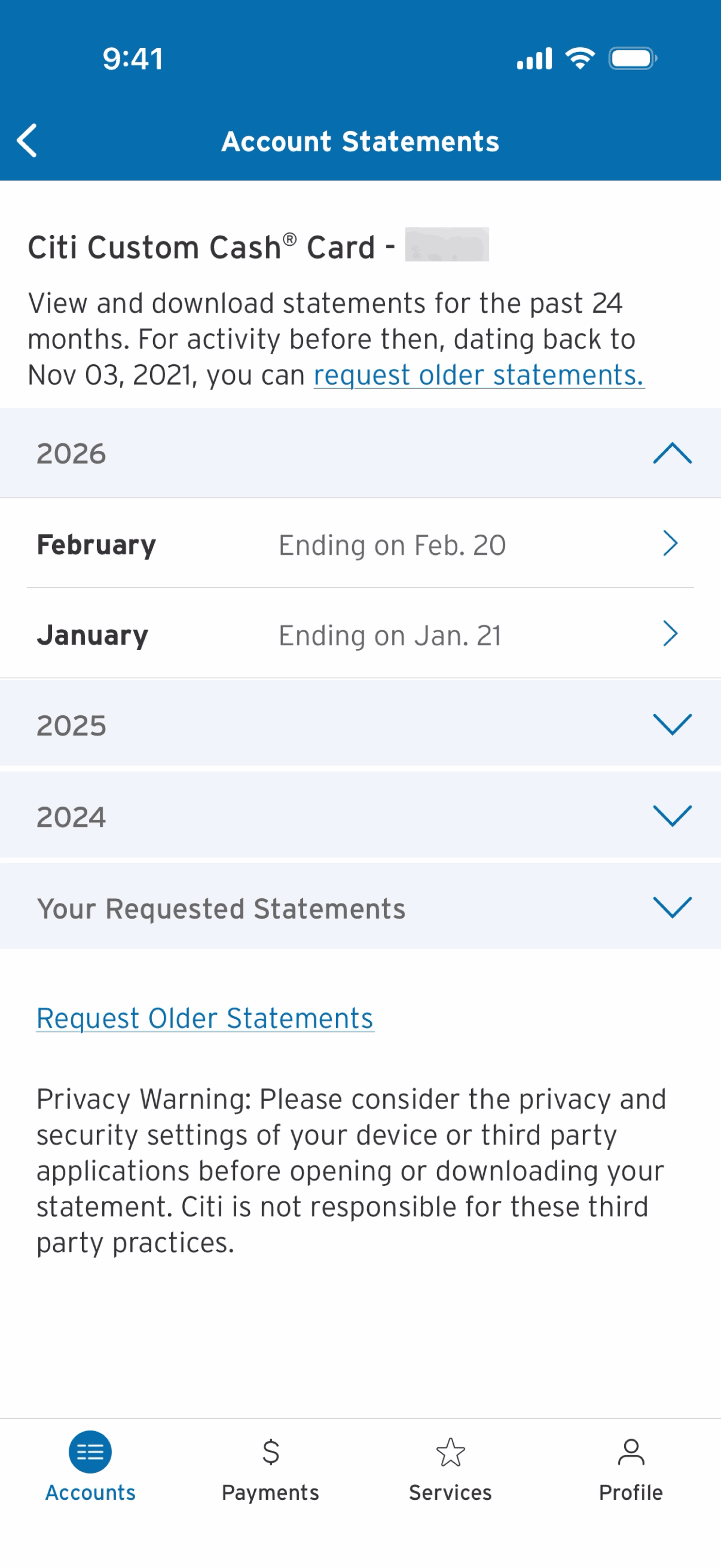Tap the Payments dollar sign icon
The width and height of the screenshot is (721, 1568).
(270, 1452)
